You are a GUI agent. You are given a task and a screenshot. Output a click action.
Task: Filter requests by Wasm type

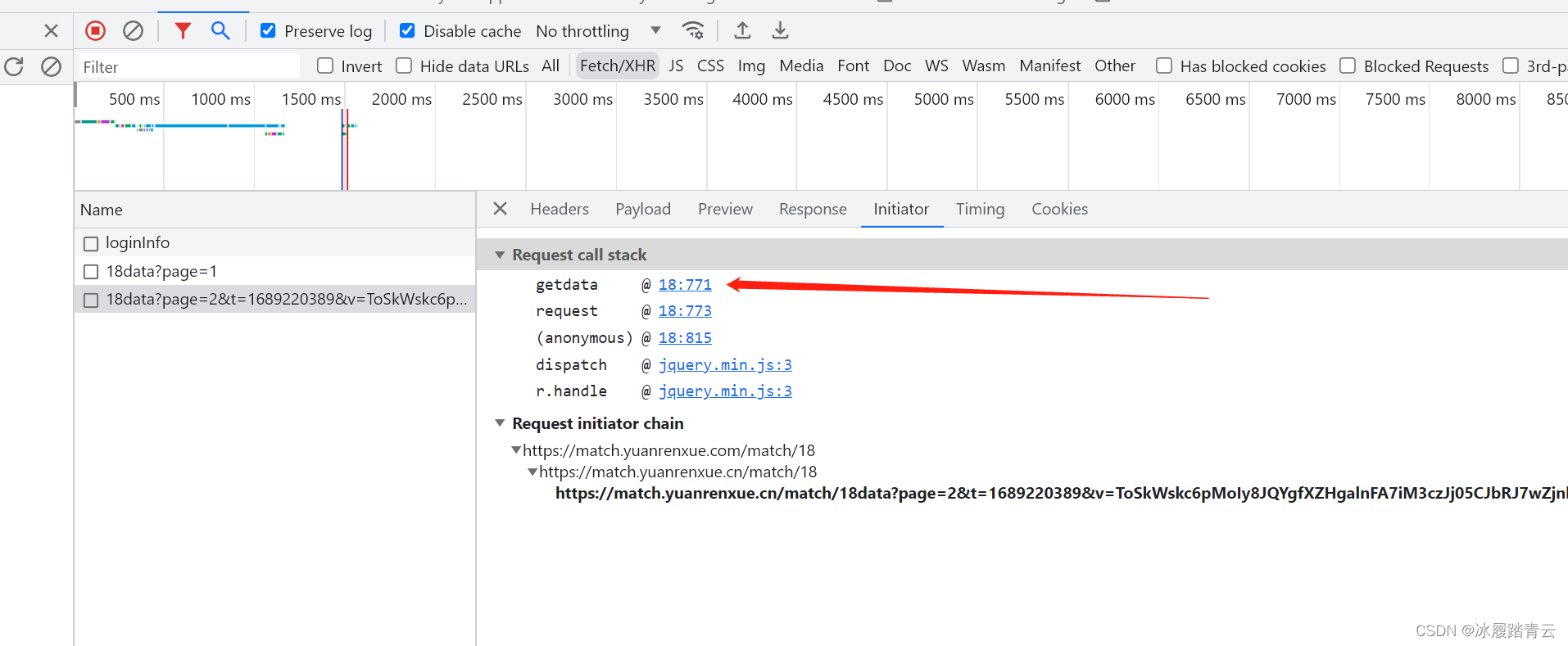[983, 66]
